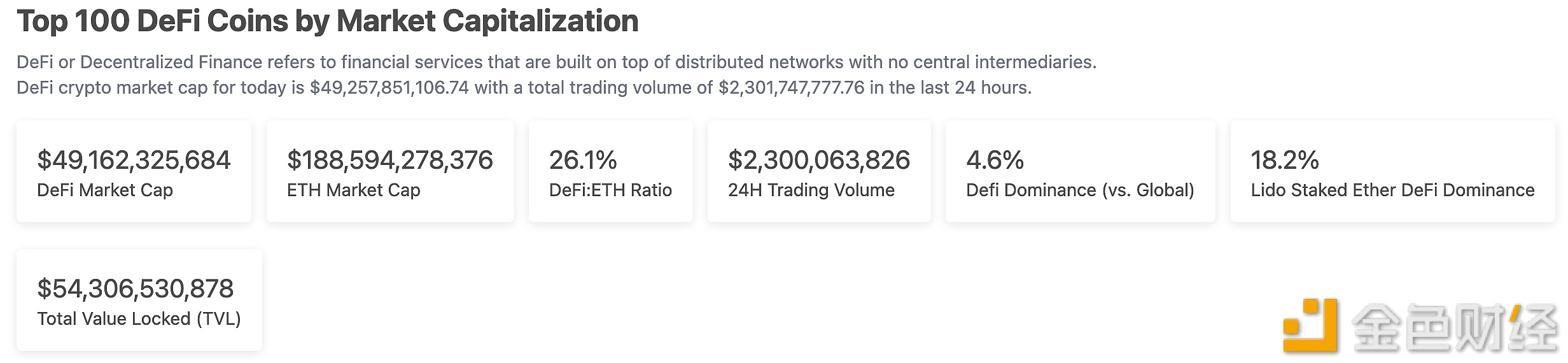Click the 金色财经 watermark text
The image size is (1568, 363).
pos(1453,327)
